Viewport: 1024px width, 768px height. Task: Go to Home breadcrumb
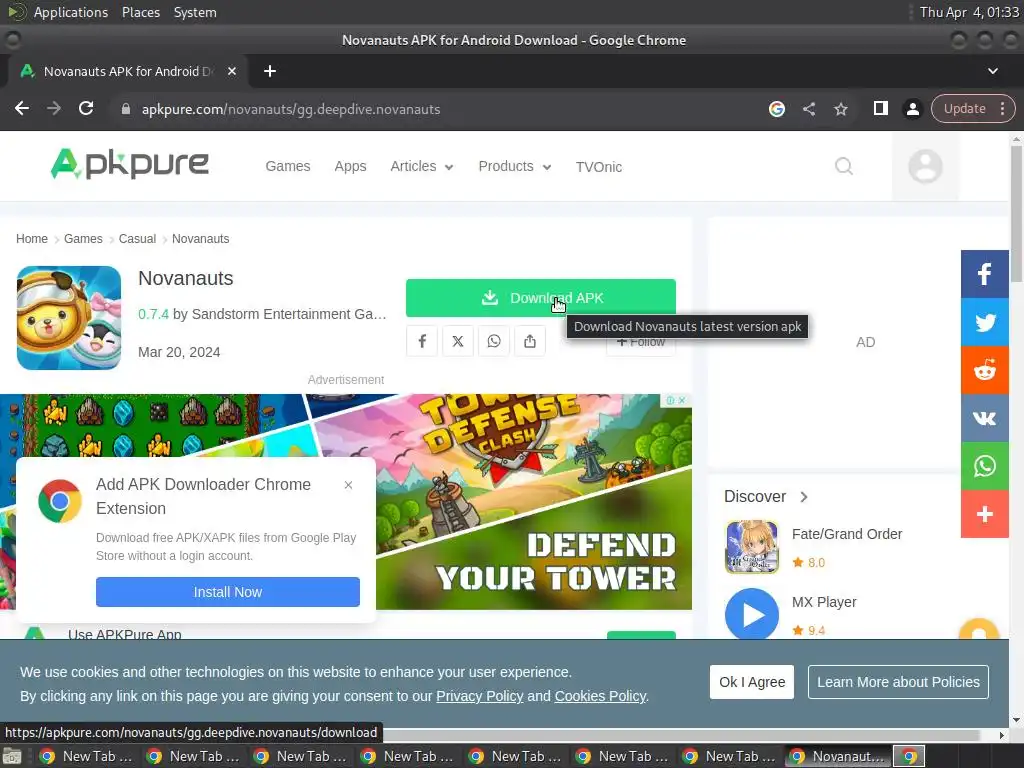point(32,239)
